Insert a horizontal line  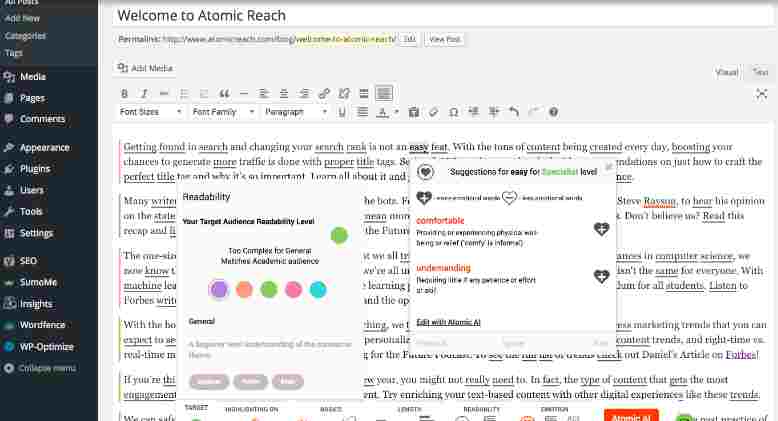(244, 93)
